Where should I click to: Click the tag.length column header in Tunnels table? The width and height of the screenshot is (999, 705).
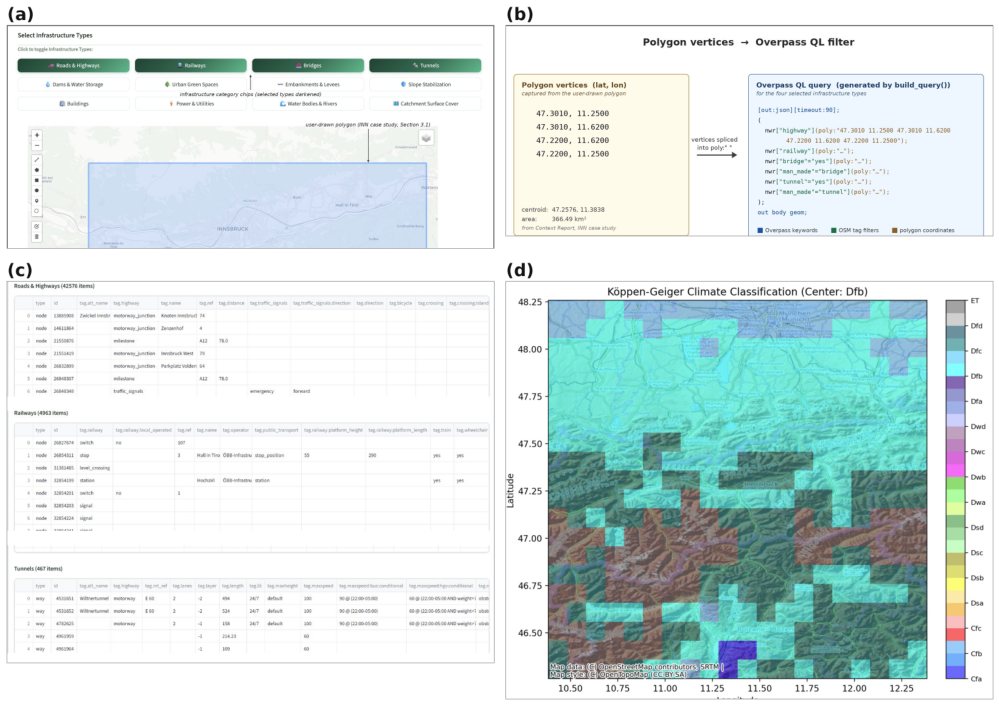coord(233,586)
